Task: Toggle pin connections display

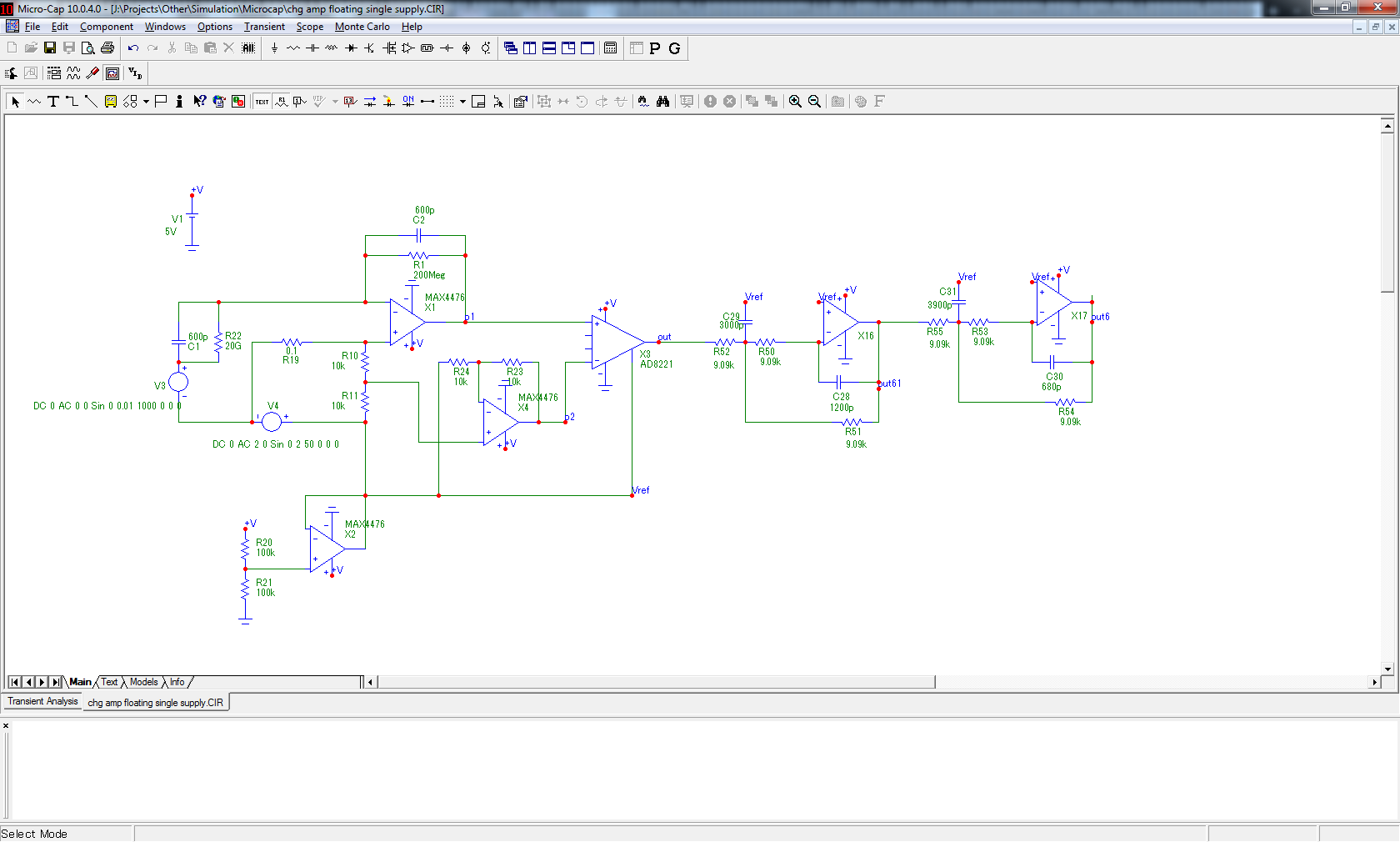Action: [427, 102]
